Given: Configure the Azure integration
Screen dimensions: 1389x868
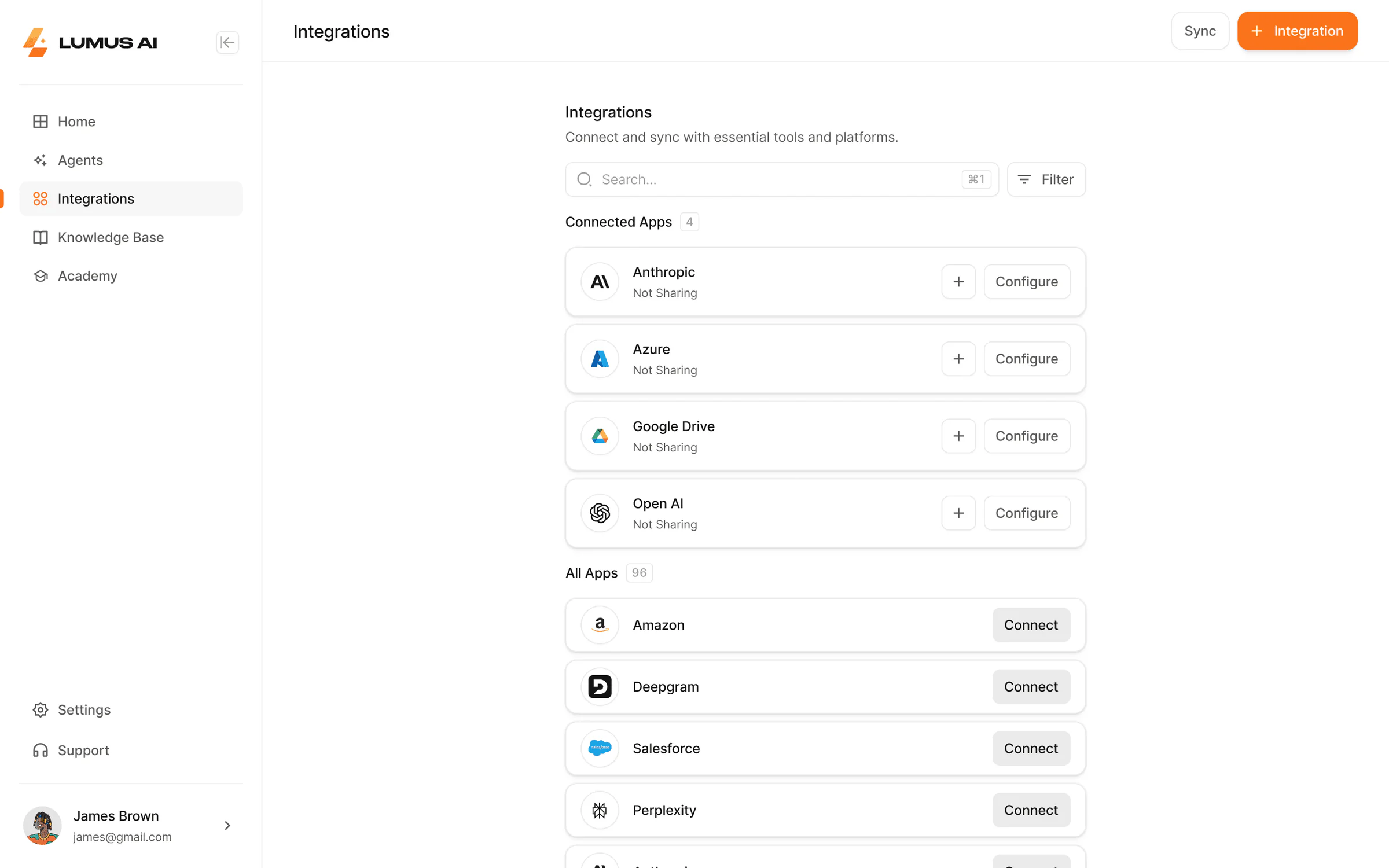Looking at the screenshot, I should click(x=1027, y=359).
